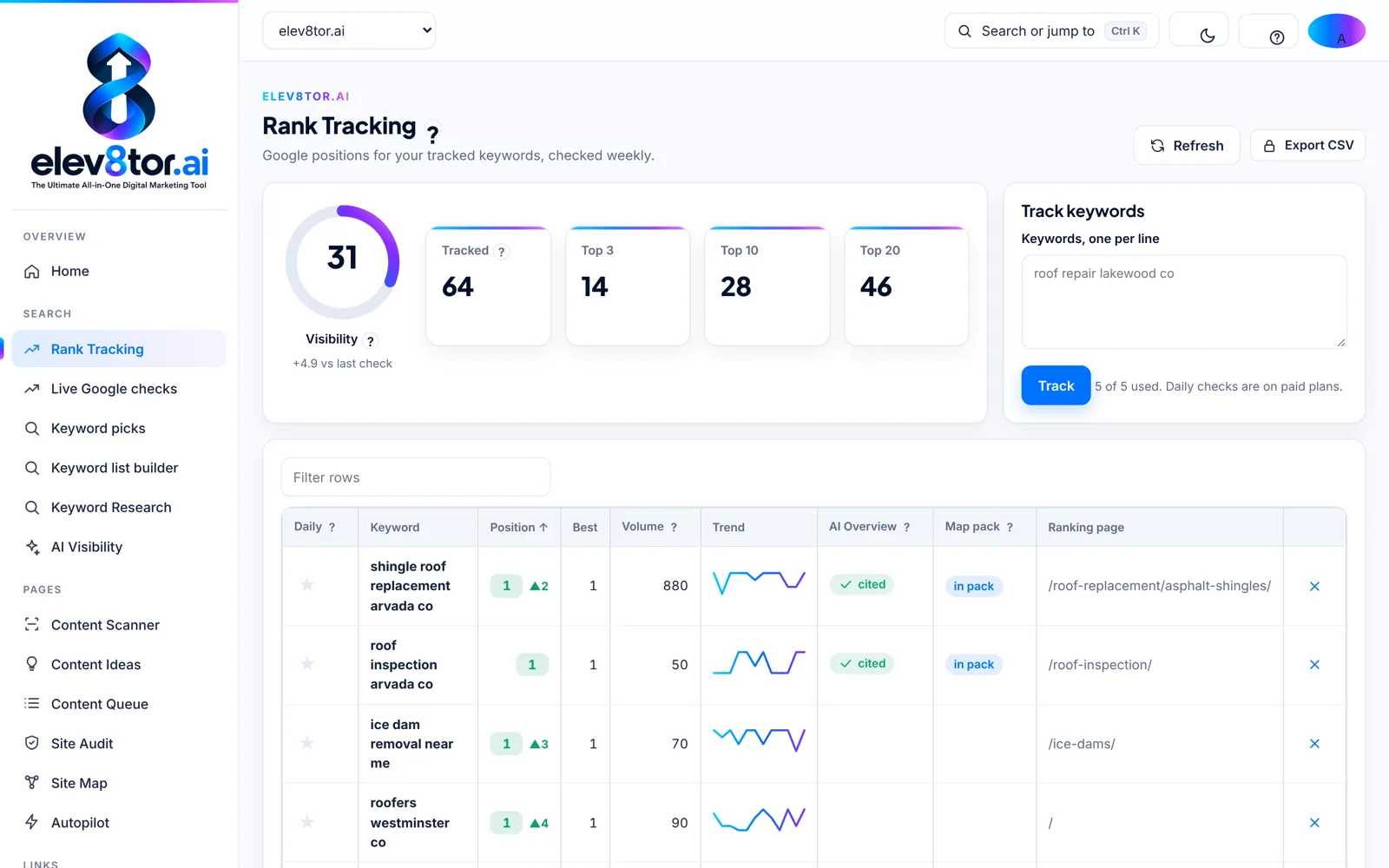
Task: Open Keyword Research page
Action: point(119,507)
